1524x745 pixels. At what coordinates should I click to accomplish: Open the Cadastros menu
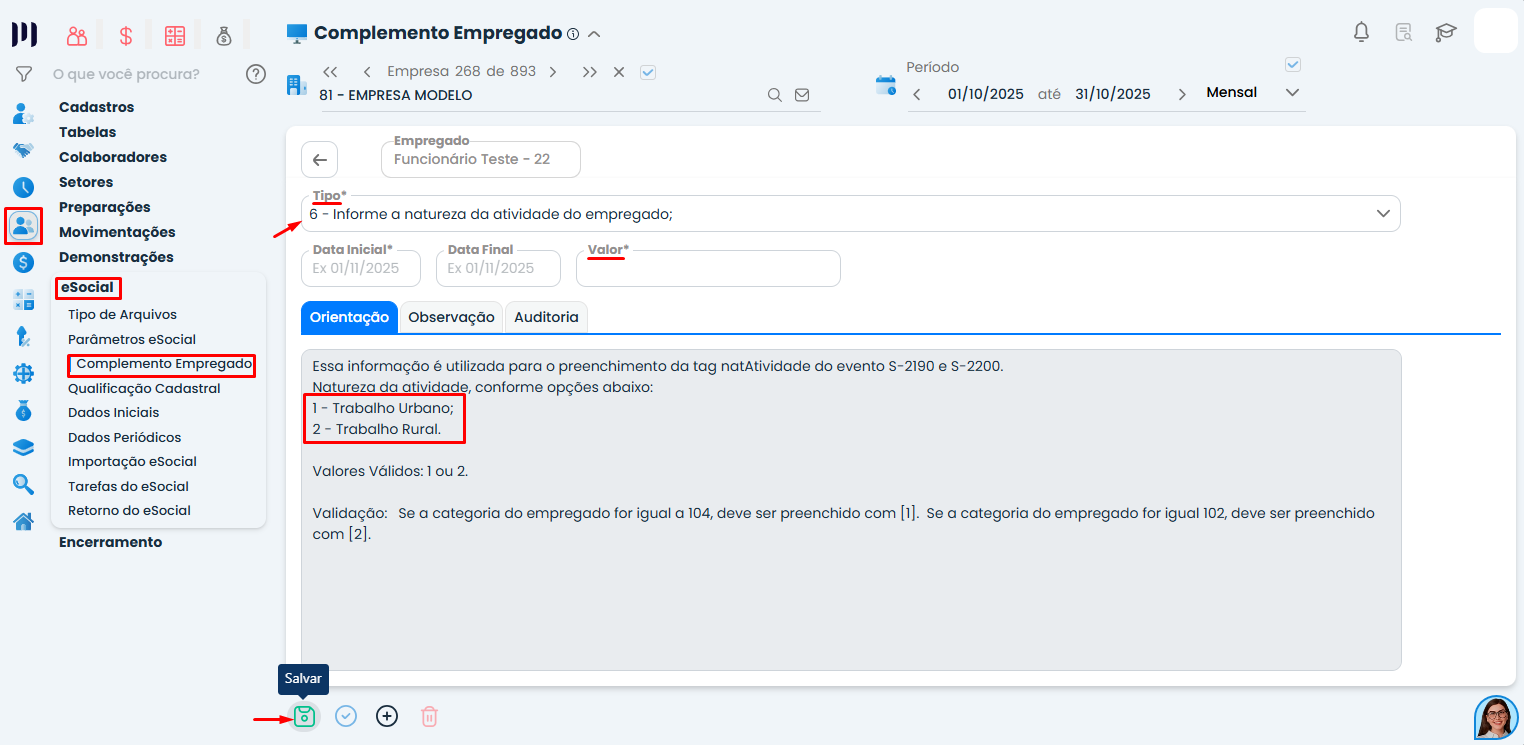pos(96,107)
